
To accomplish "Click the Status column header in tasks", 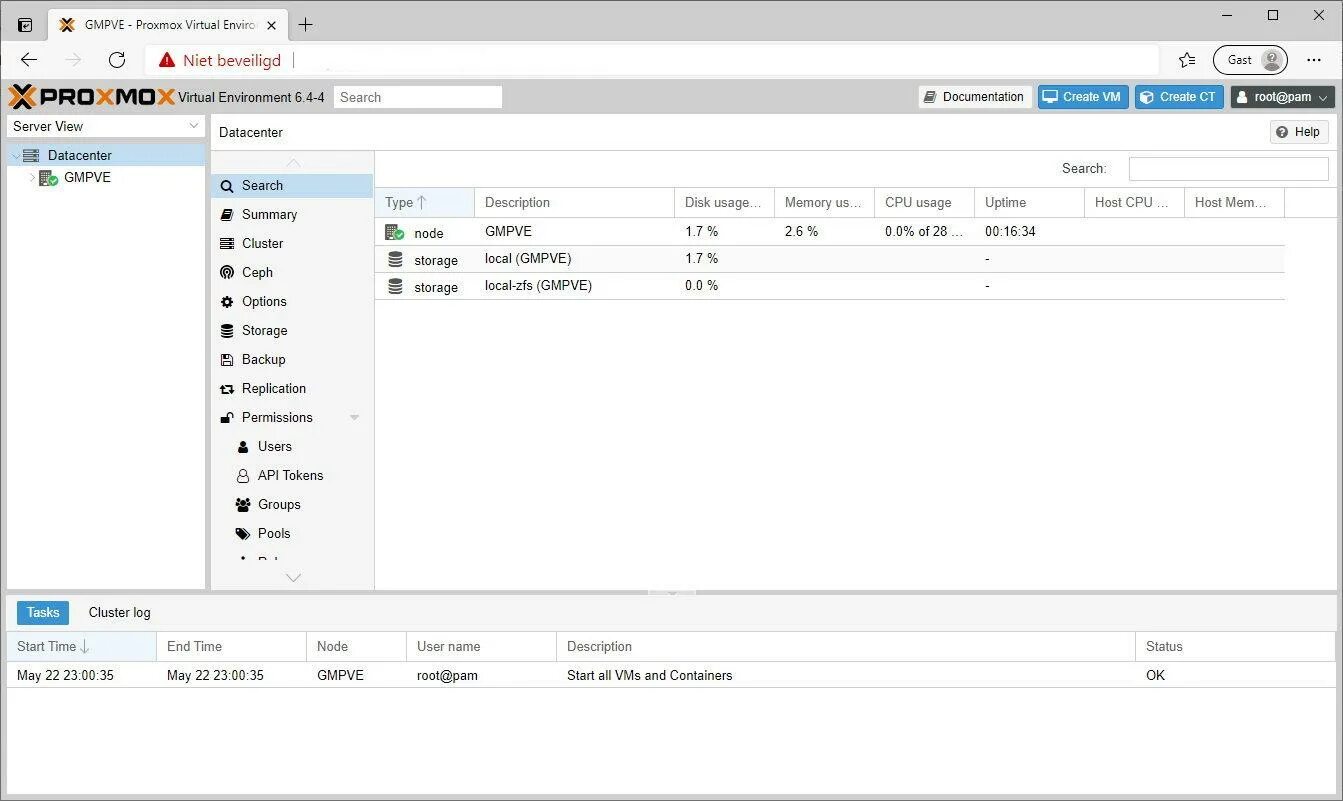I will coord(1235,646).
